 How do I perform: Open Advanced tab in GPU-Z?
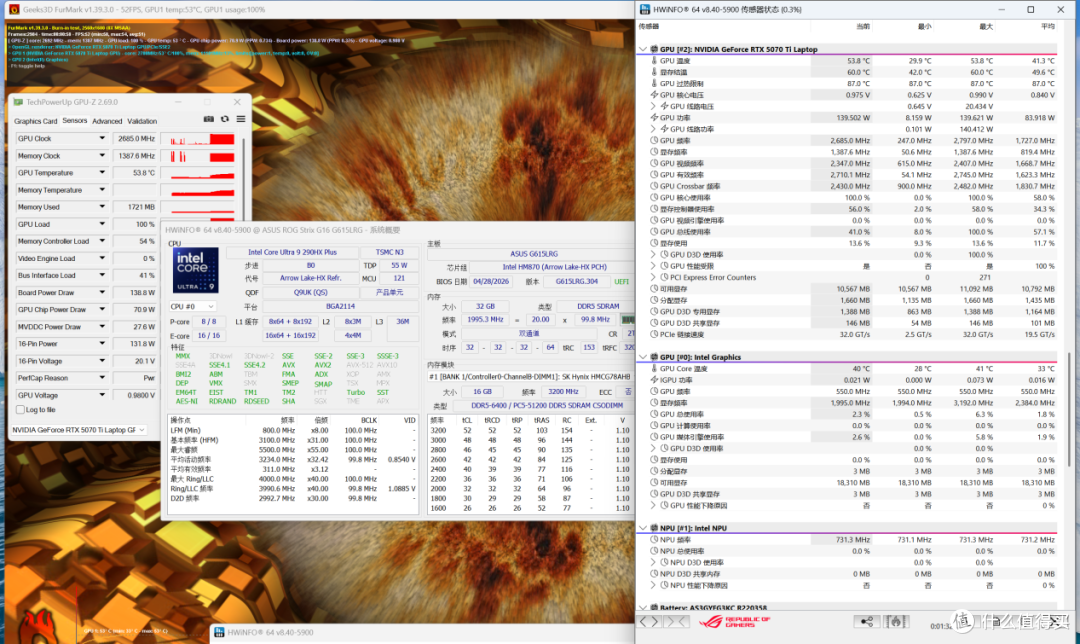[x=107, y=121]
